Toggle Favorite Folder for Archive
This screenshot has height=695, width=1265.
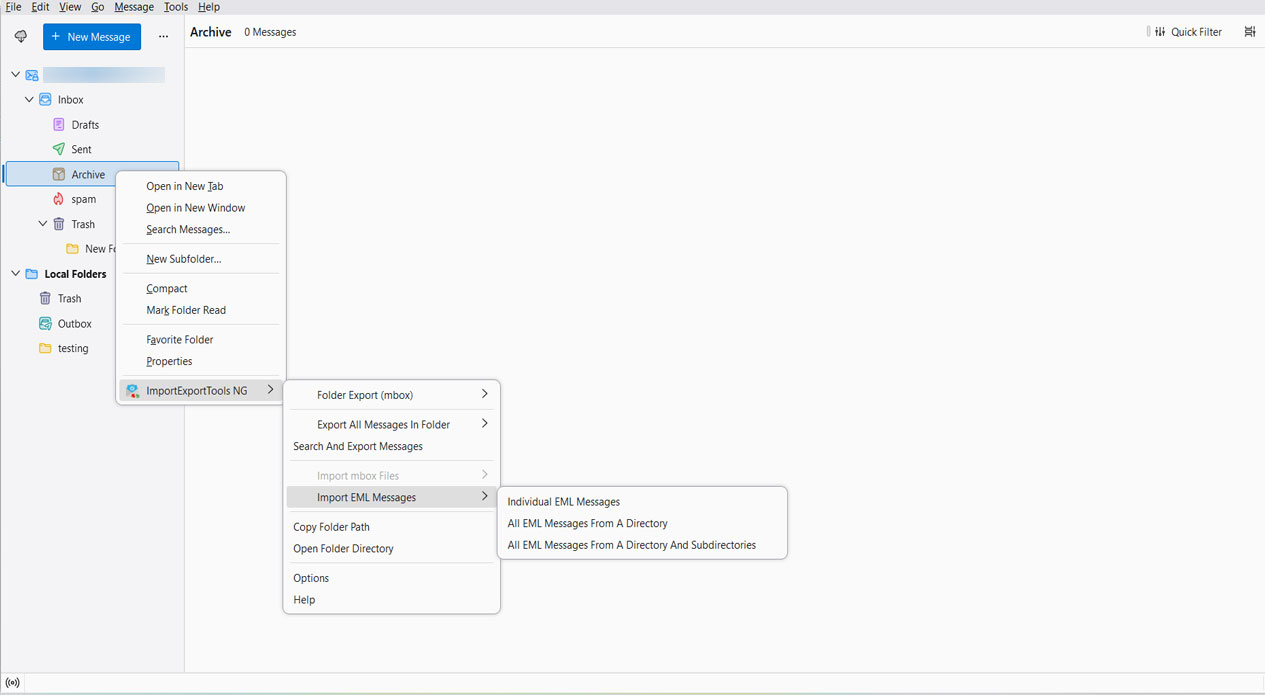click(x=178, y=339)
